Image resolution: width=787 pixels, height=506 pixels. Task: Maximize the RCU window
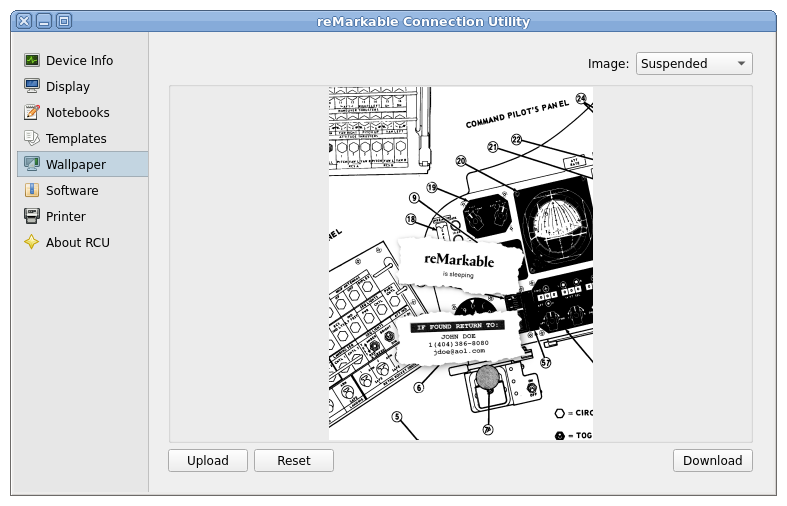click(64, 21)
